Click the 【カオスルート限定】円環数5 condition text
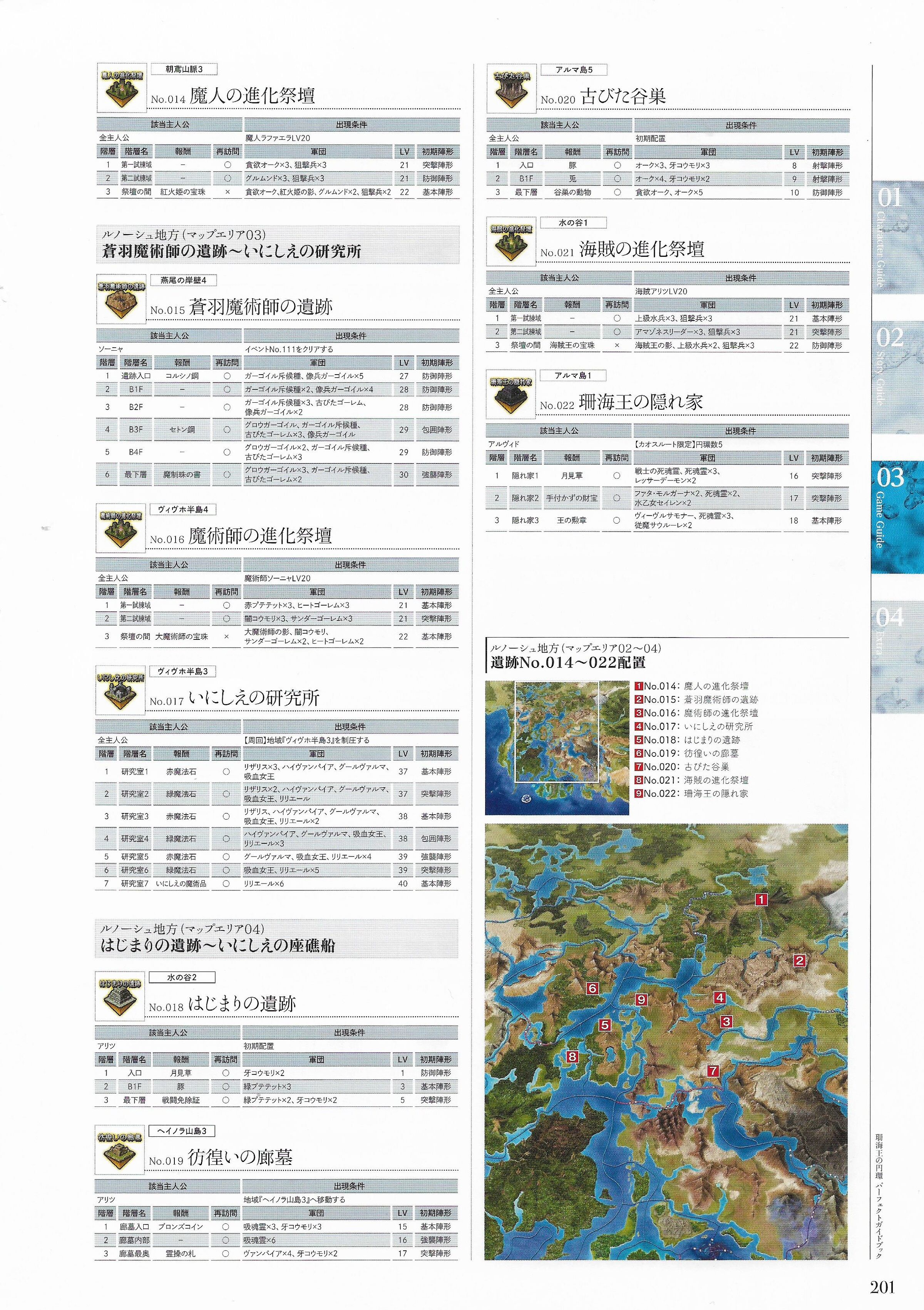This screenshot has width=924, height=1310. (x=678, y=445)
